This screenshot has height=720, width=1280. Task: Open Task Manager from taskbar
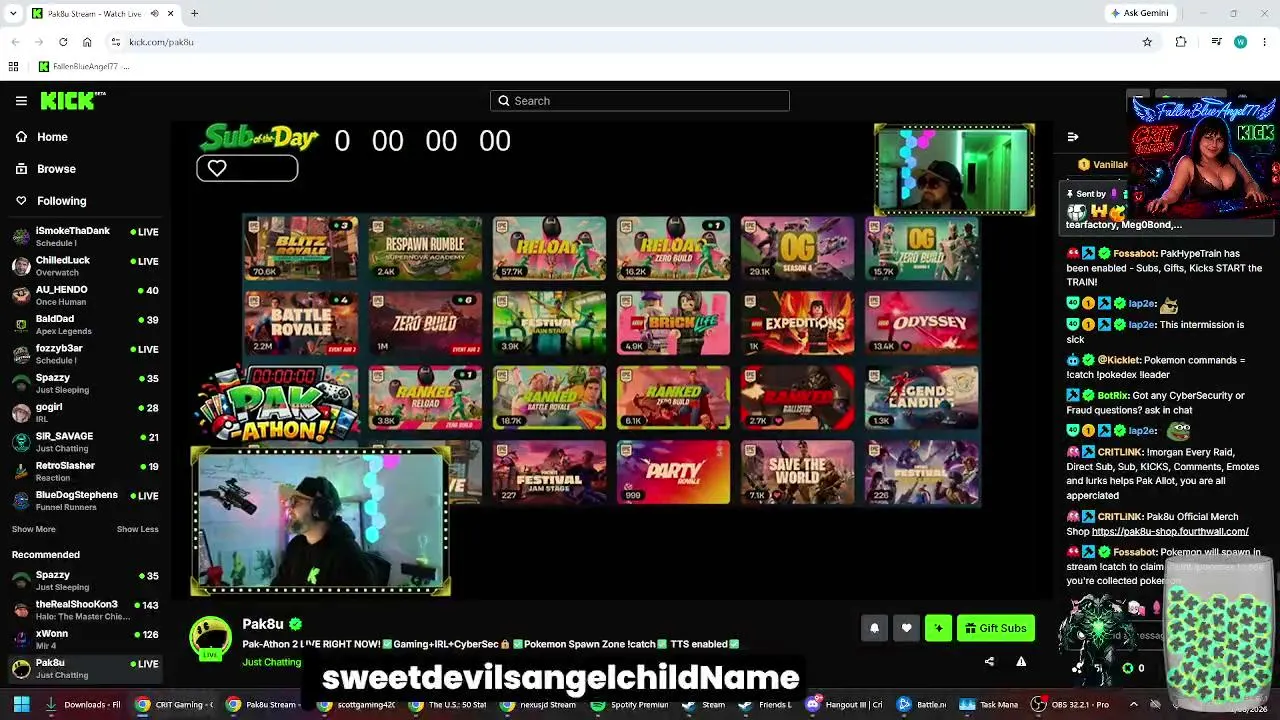tap(989, 704)
